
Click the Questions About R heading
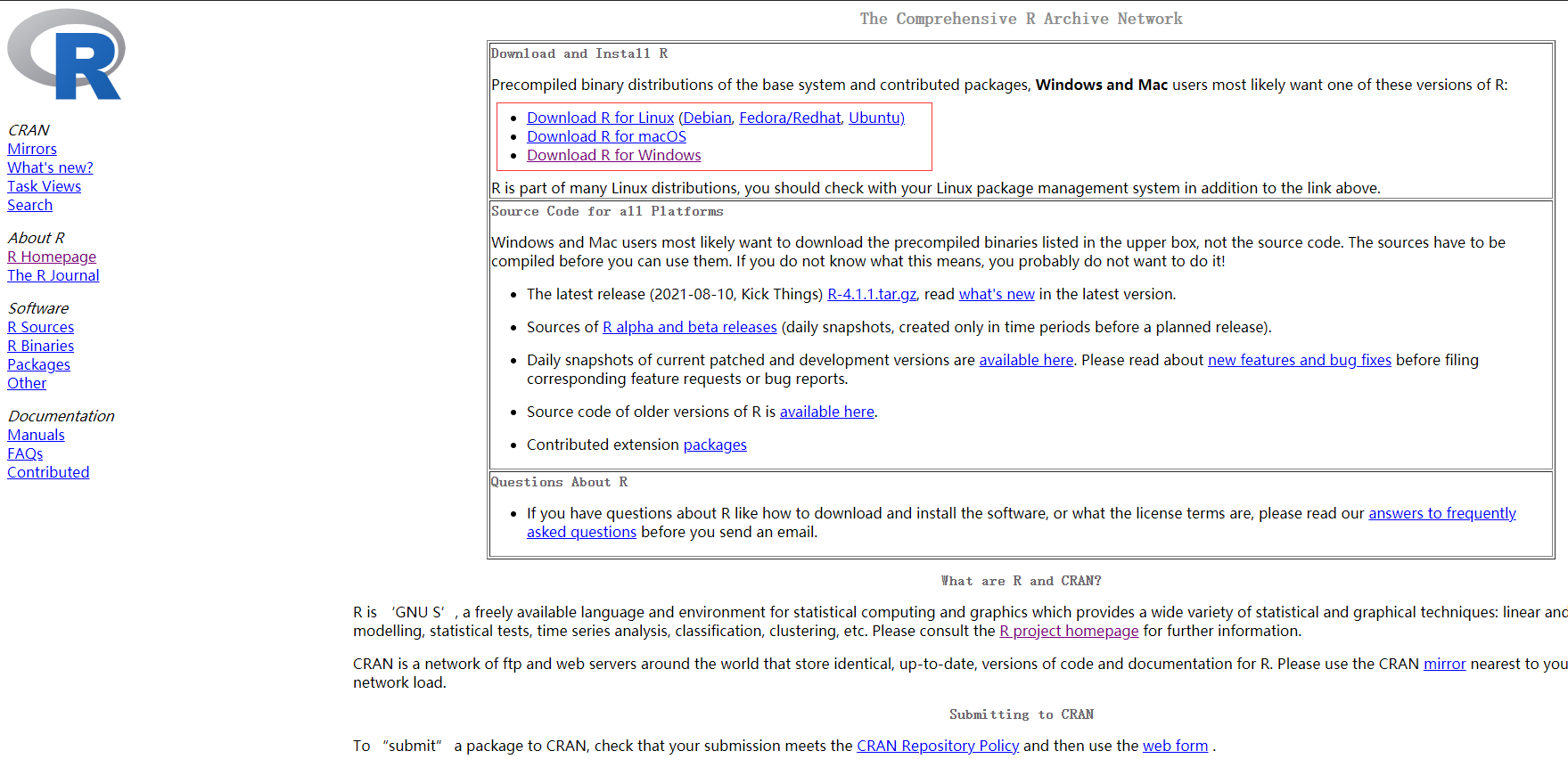(x=559, y=482)
